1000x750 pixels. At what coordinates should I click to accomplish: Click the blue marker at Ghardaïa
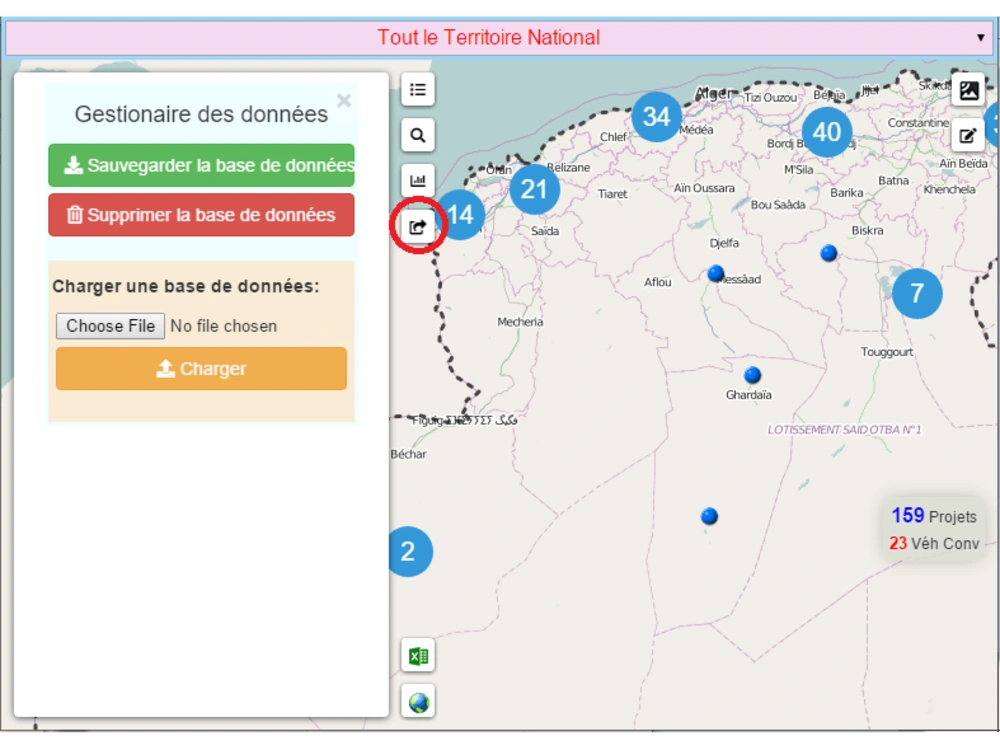click(753, 374)
